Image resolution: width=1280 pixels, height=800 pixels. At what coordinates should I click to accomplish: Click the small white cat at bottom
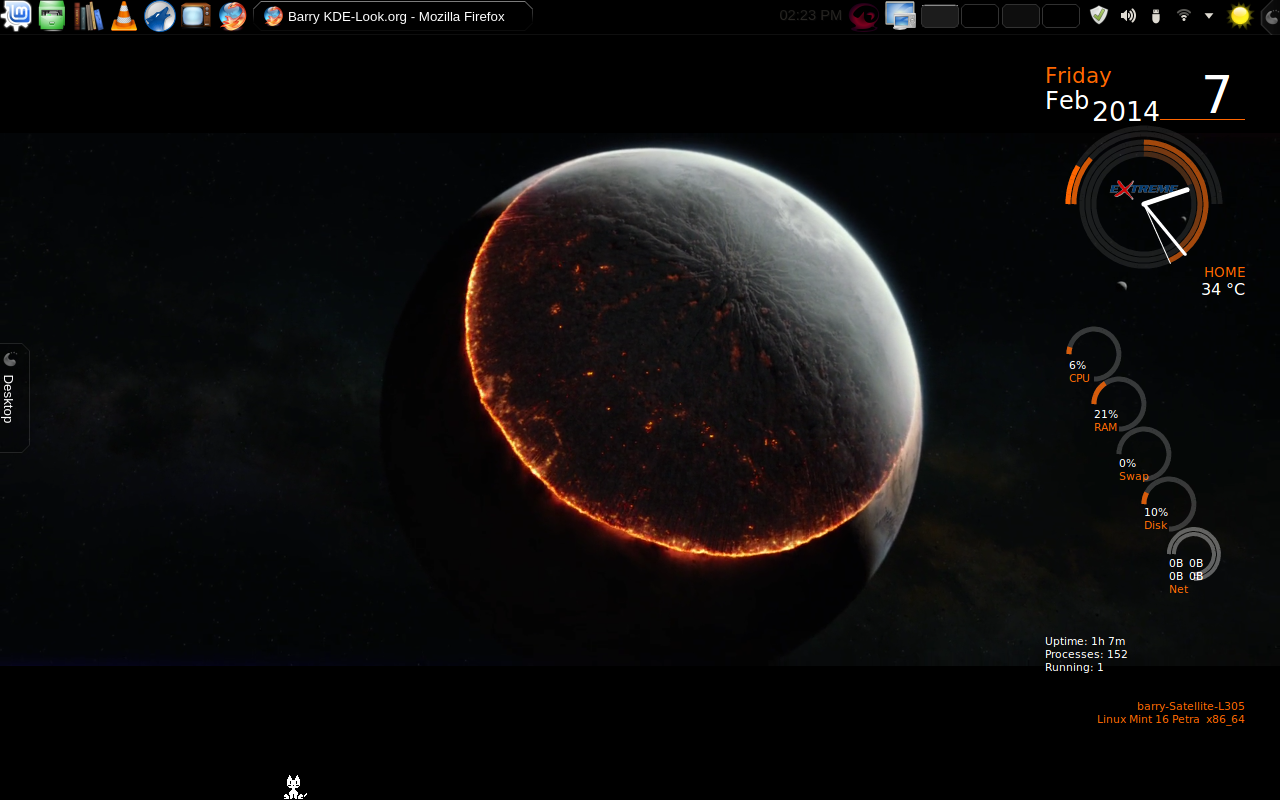pos(294,787)
